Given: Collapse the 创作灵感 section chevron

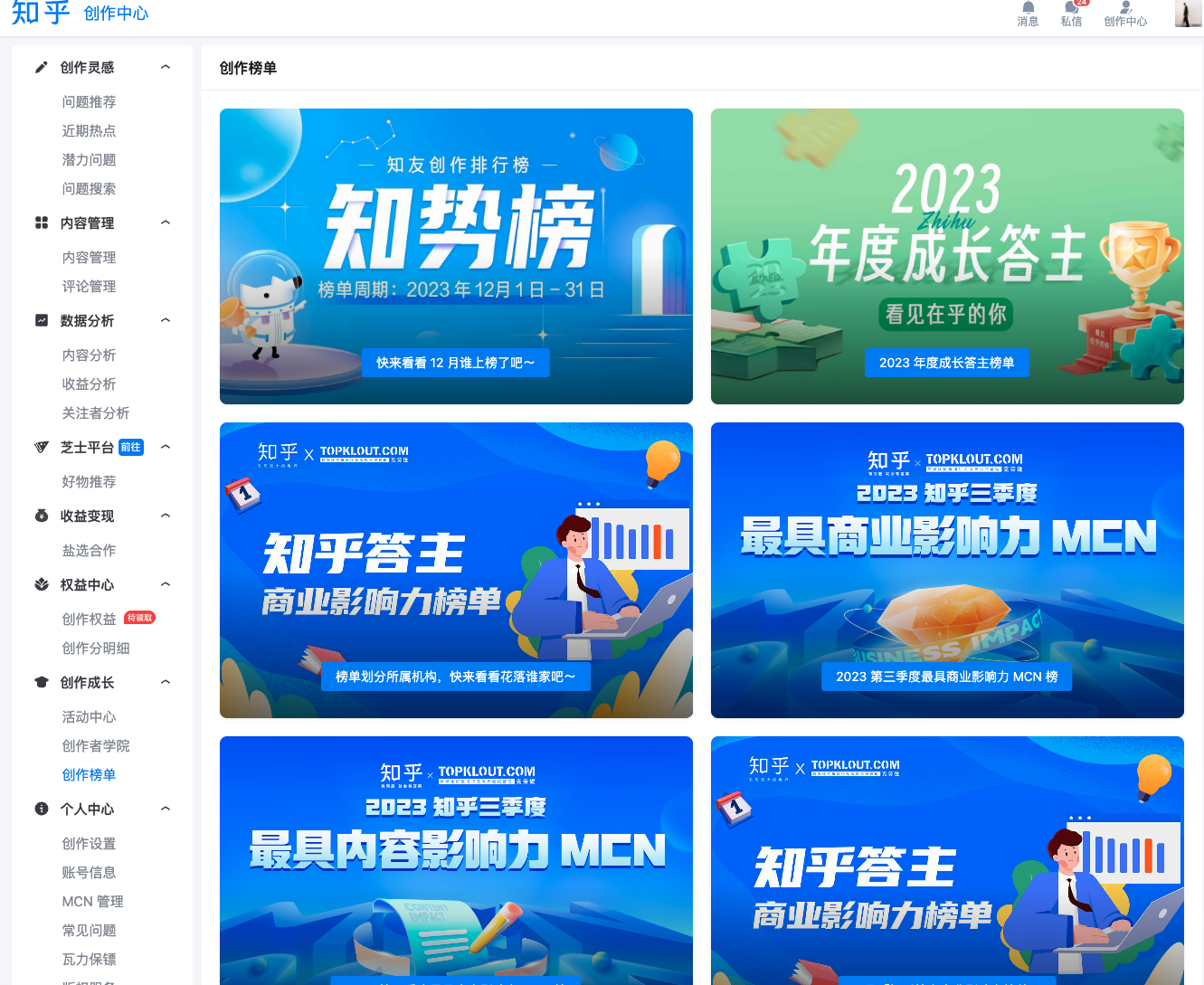Looking at the screenshot, I should click(x=166, y=67).
